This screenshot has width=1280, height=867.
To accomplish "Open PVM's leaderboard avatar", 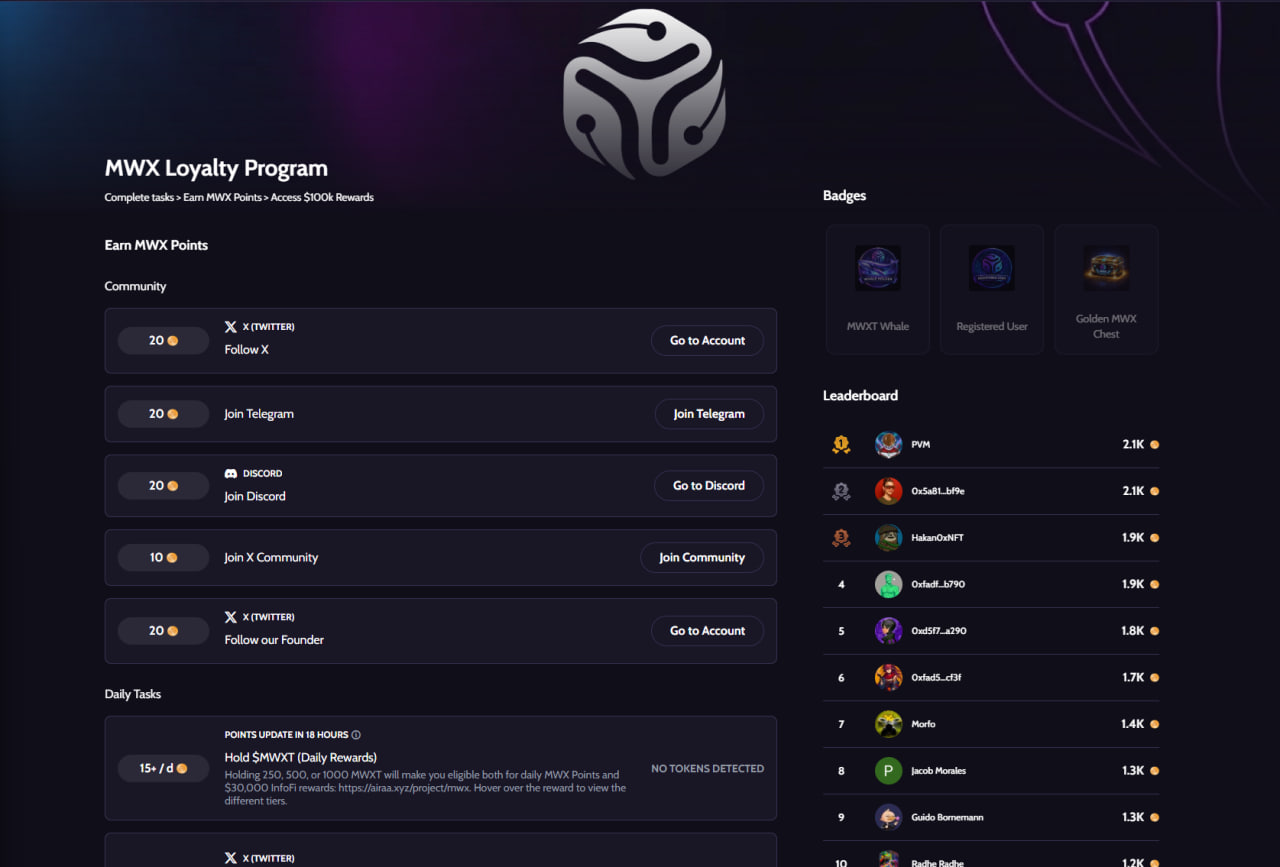I will (x=888, y=444).
